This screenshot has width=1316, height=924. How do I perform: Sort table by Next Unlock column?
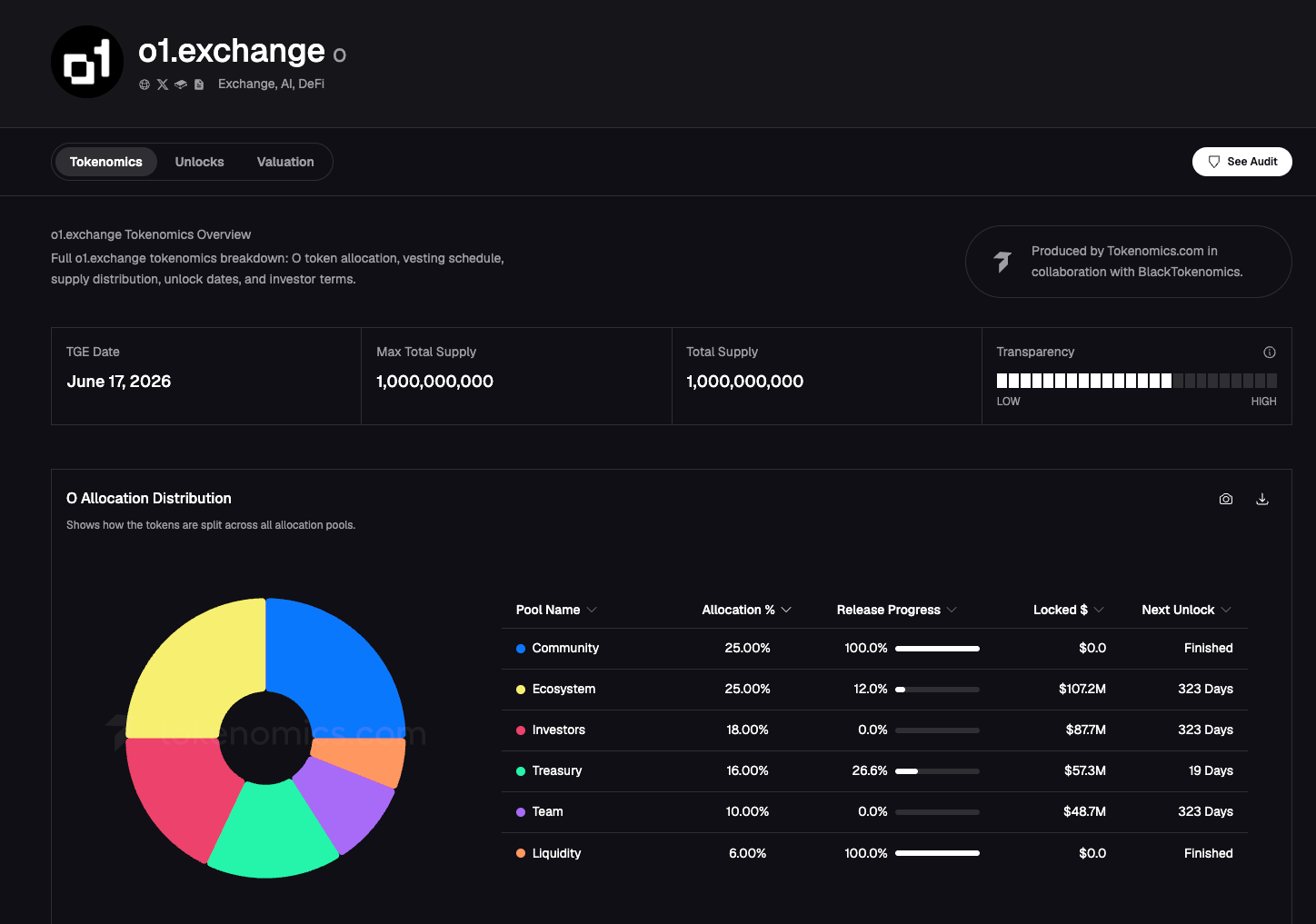(x=1187, y=610)
